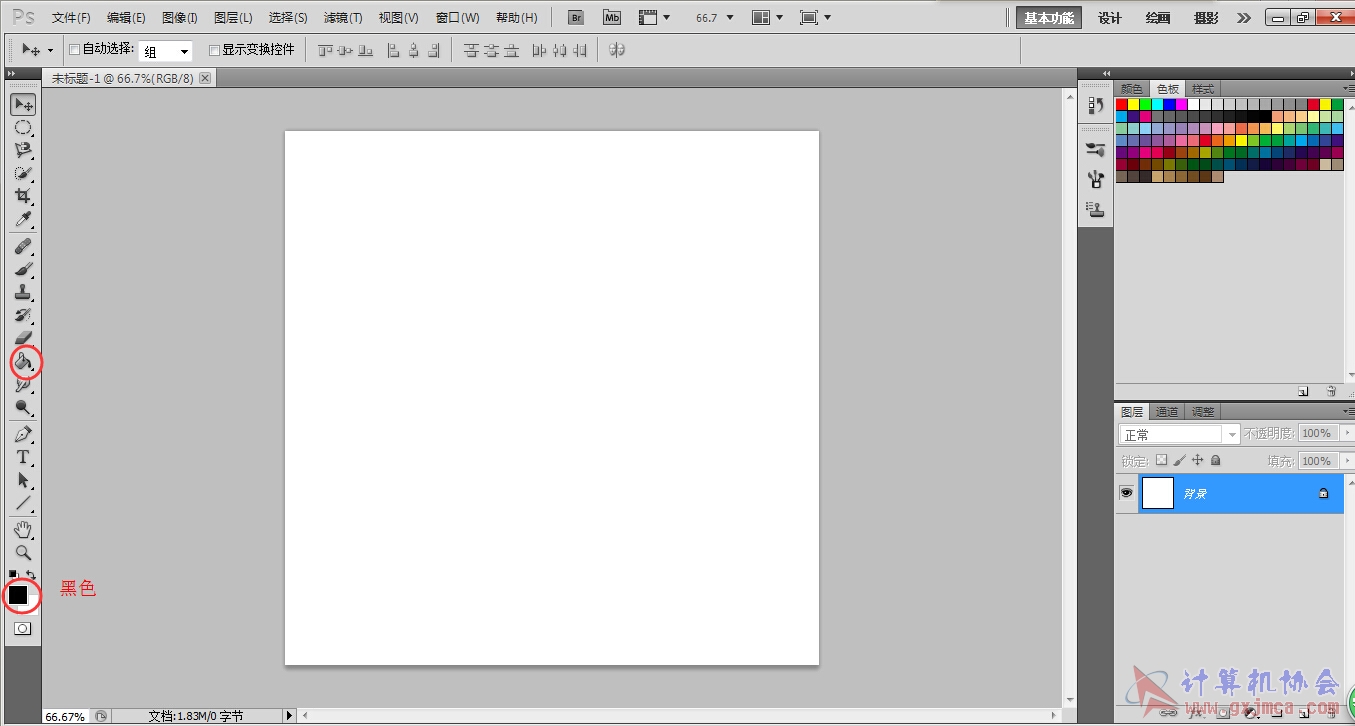Viewport: 1355px width, 726px height.
Task: Select the Elliptical Marquee tool
Action: (23, 127)
